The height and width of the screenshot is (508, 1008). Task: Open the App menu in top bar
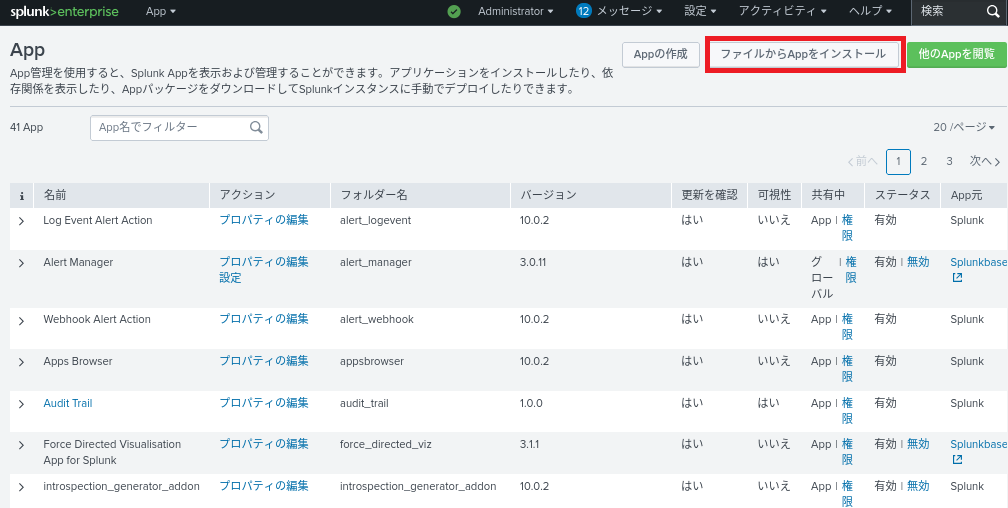pyautogui.click(x=160, y=12)
